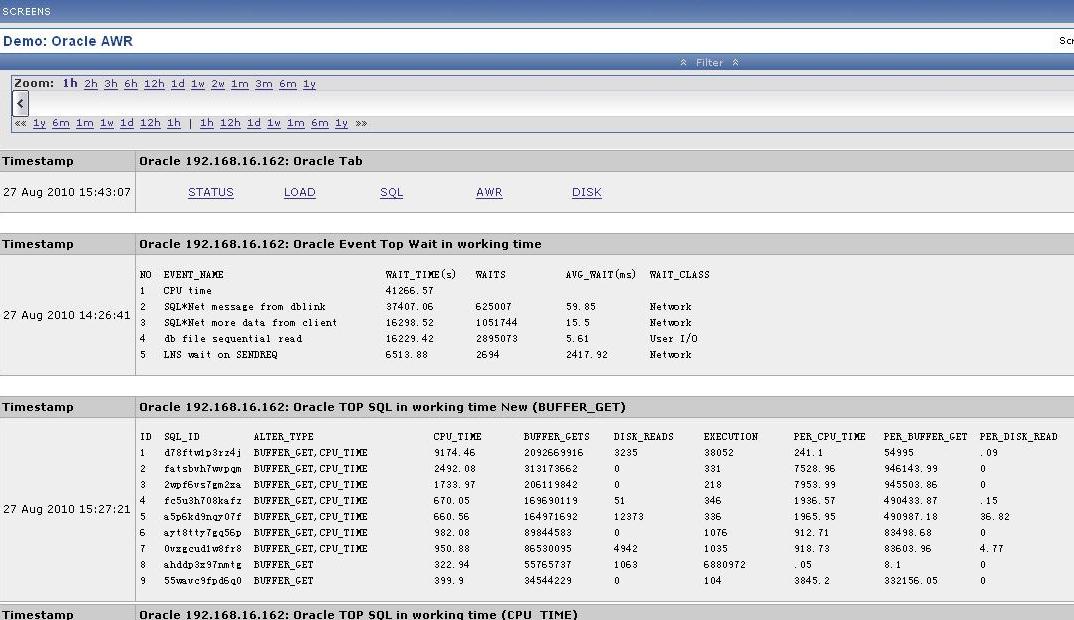
Task: Open the SQL Oracle tab
Action: point(391,193)
